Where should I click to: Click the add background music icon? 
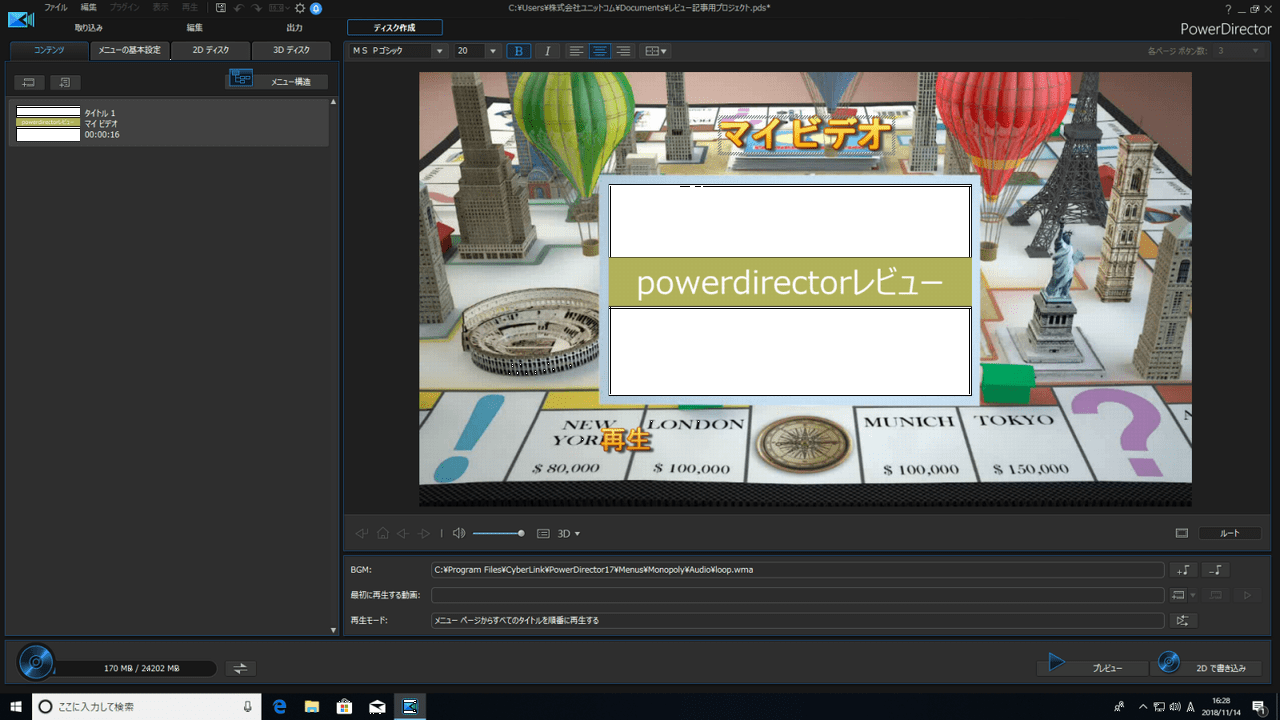point(1183,570)
